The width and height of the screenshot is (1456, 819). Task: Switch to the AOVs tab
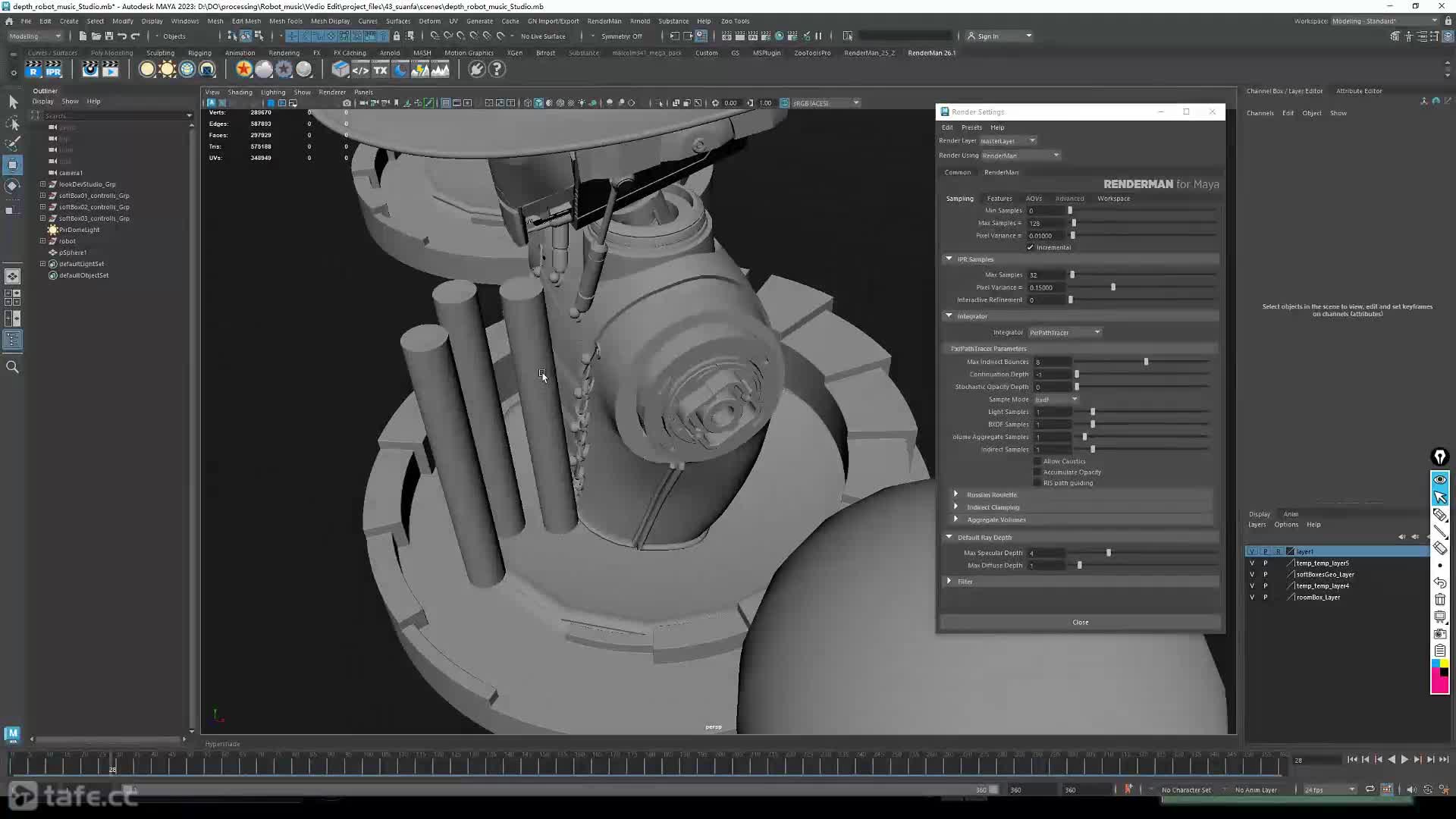(1034, 199)
